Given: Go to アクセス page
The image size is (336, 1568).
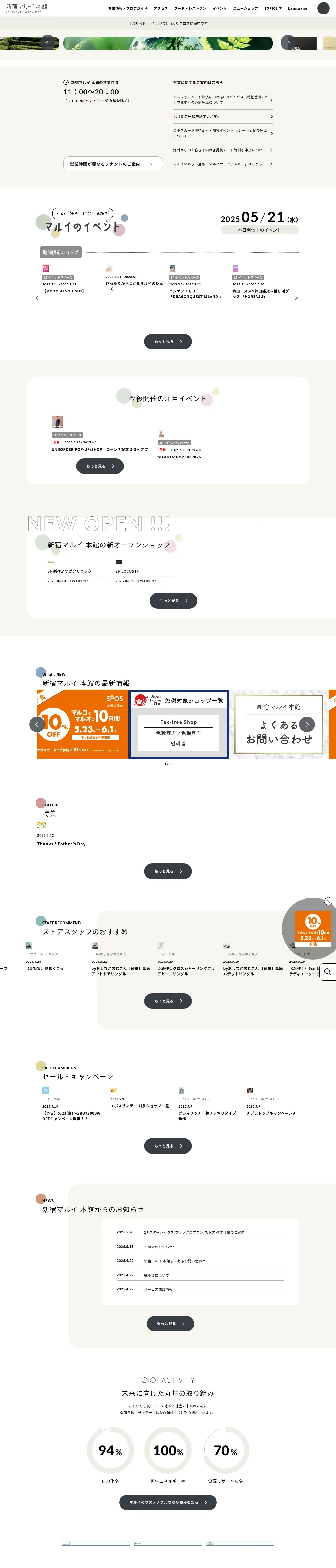Looking at the screenshot, I should coord(161,9).
